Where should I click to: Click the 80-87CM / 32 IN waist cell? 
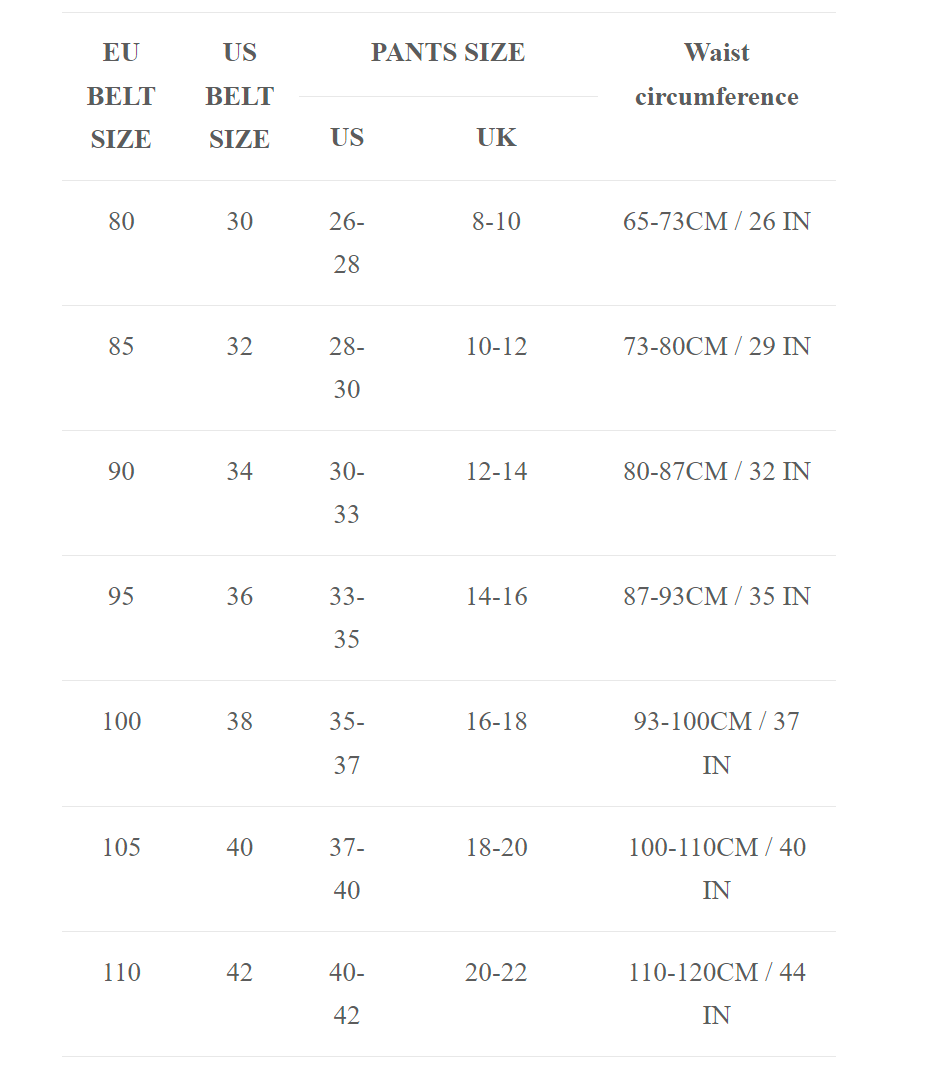pyautogui.click(x=716, y=472)
